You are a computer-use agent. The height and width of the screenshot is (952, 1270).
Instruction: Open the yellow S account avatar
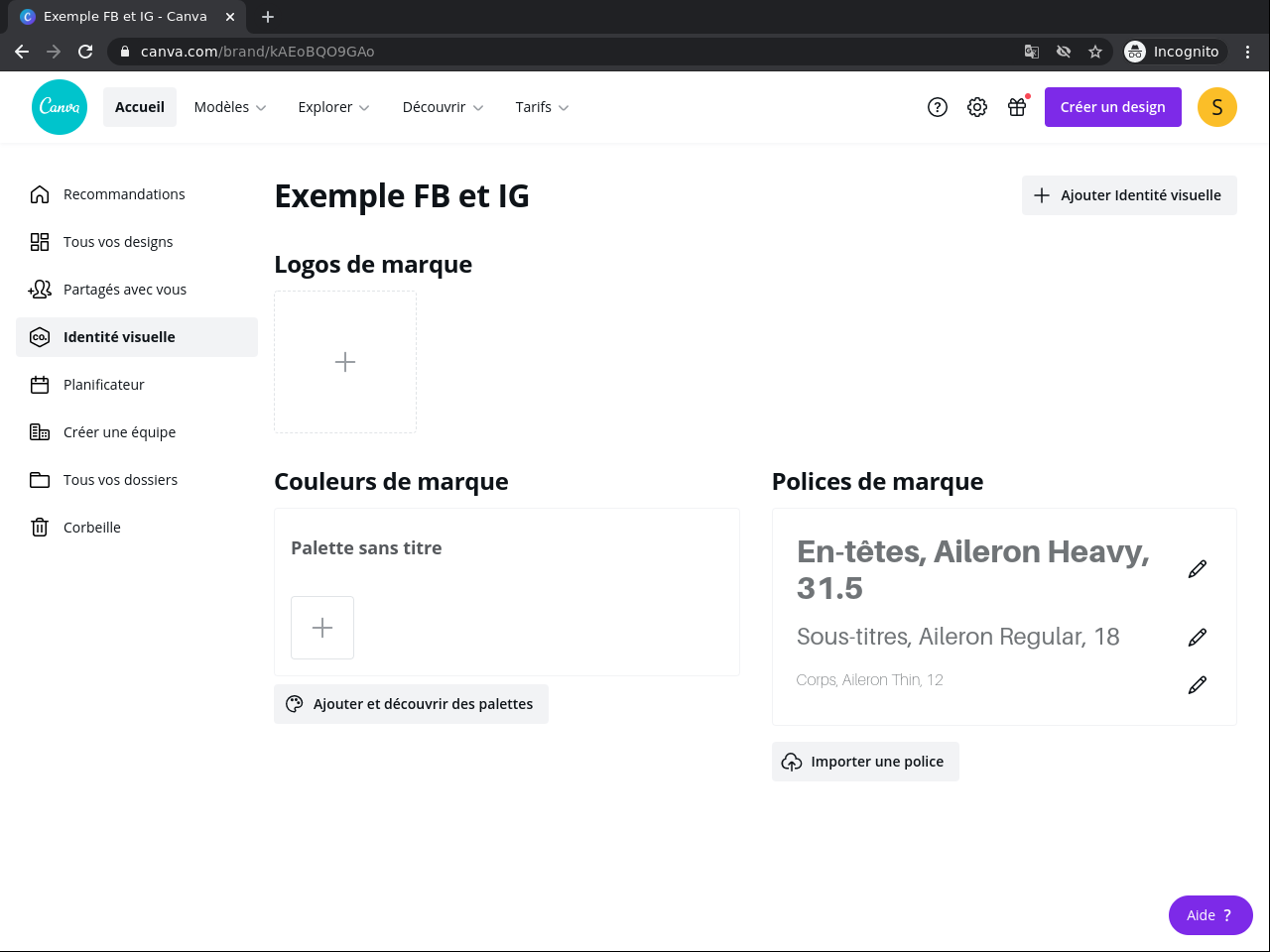(x=1217, y=107)
